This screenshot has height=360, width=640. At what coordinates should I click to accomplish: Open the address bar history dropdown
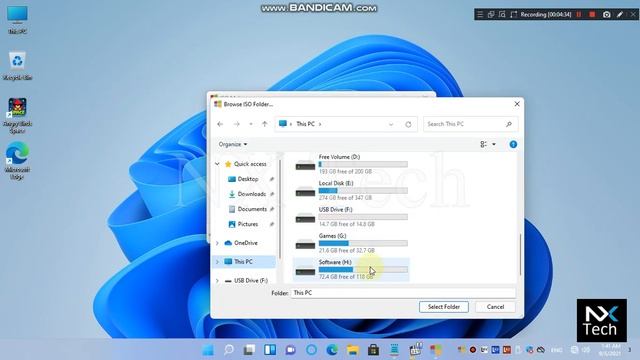point(391,124)
